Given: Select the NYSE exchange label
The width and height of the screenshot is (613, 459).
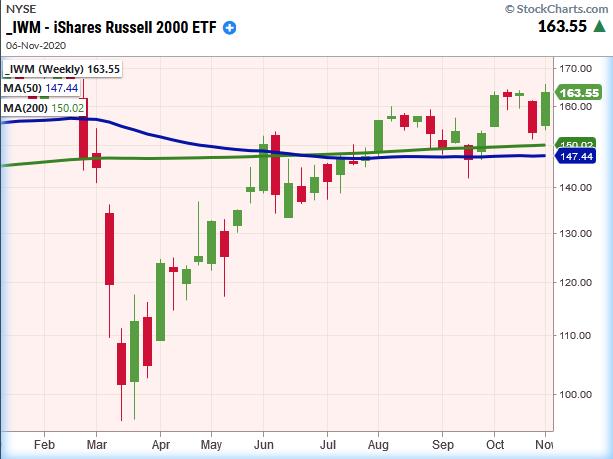Looking at the screenshot, I should pos(20,10).
